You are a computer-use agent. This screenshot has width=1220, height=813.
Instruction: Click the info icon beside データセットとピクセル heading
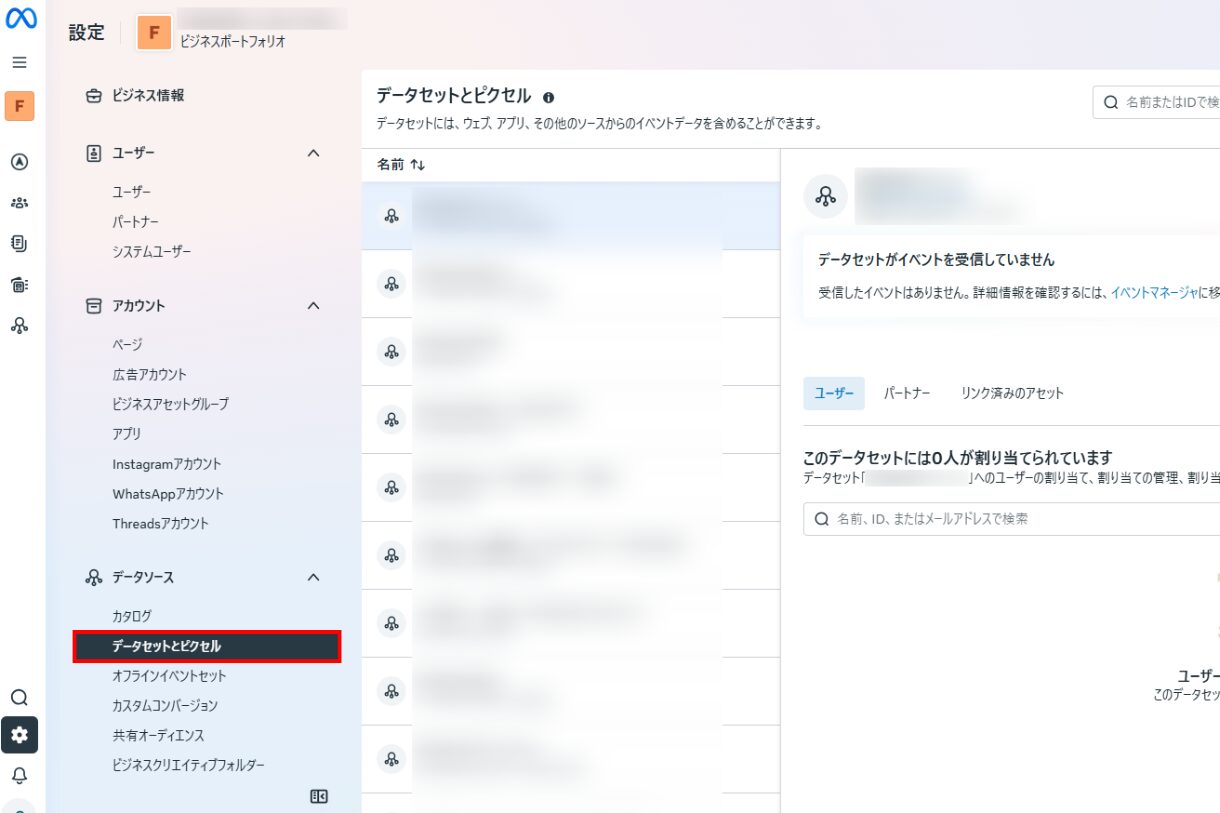(x=548, y=97)
